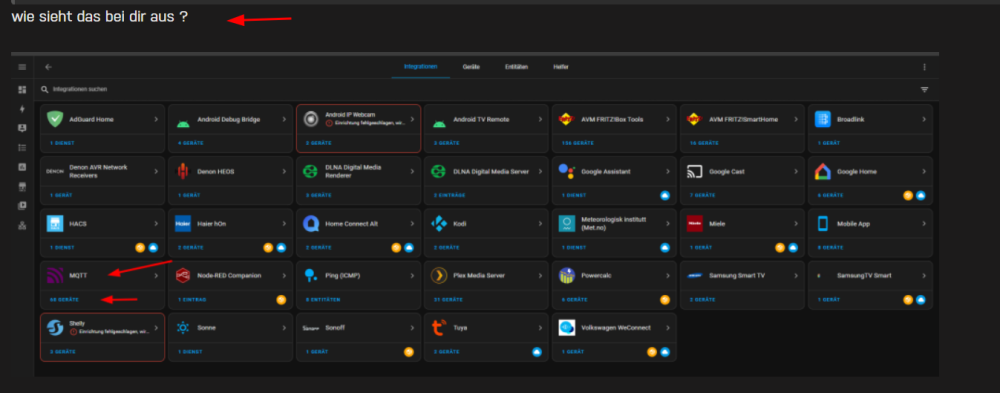Image resolution: width=1000 pixels, height=393 pixels.
Task: Expand MQTT integration chevron
Action: (x=156, y=276)
